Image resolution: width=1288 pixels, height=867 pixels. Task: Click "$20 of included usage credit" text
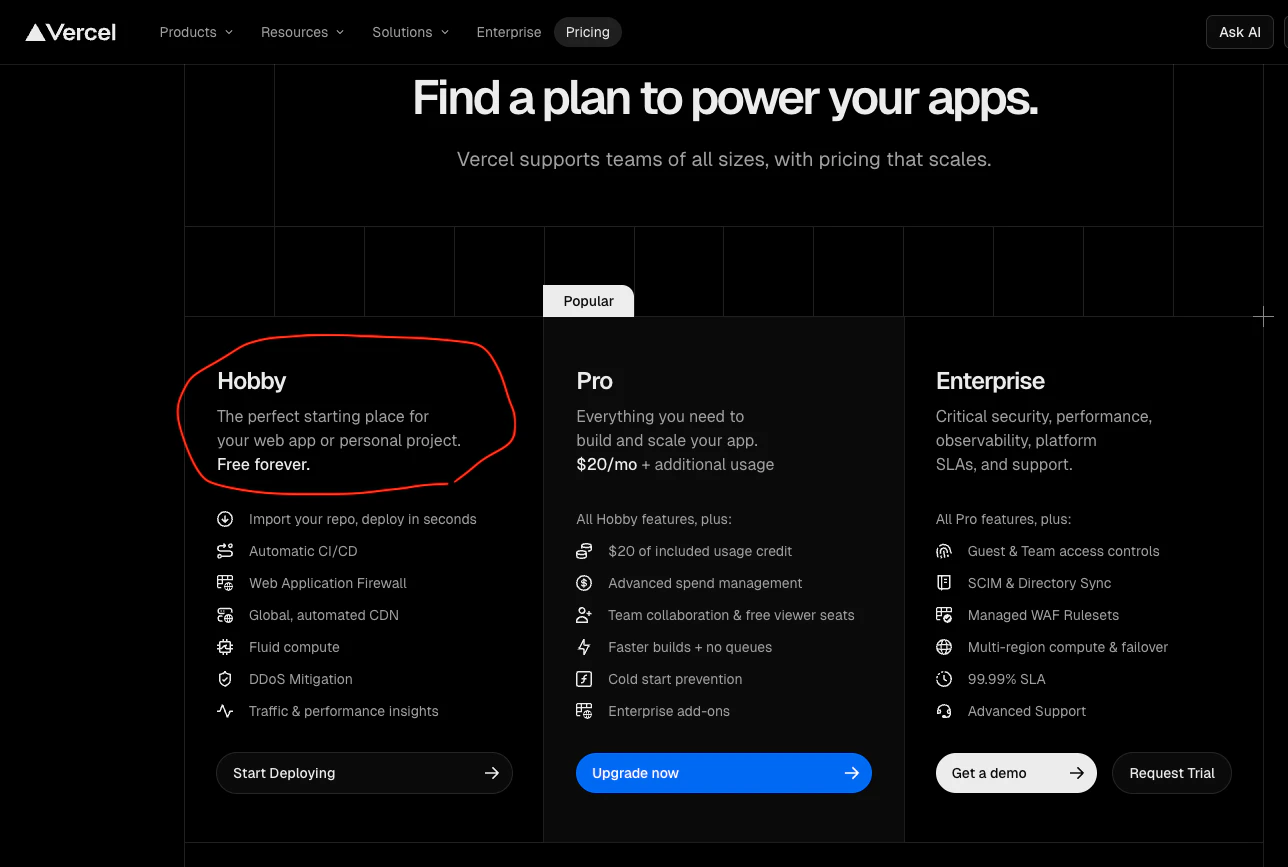tap(700, 551)
